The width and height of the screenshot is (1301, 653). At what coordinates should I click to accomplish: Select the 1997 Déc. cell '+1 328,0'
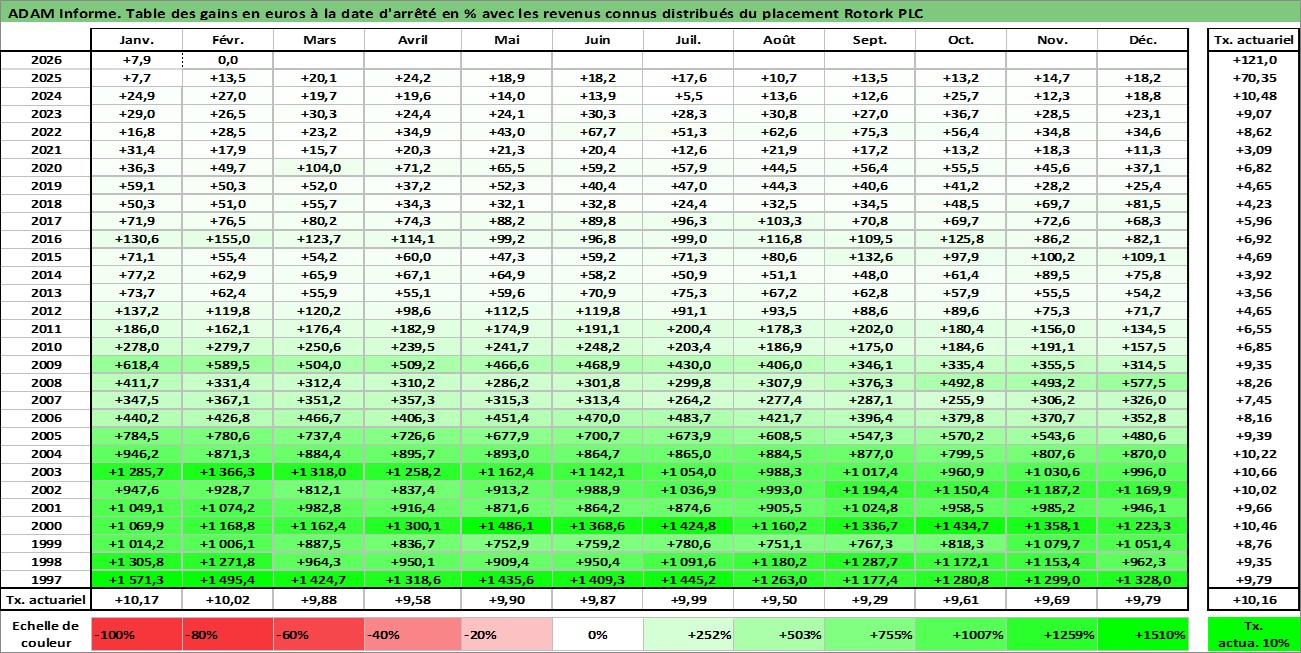pos(1143,580)
